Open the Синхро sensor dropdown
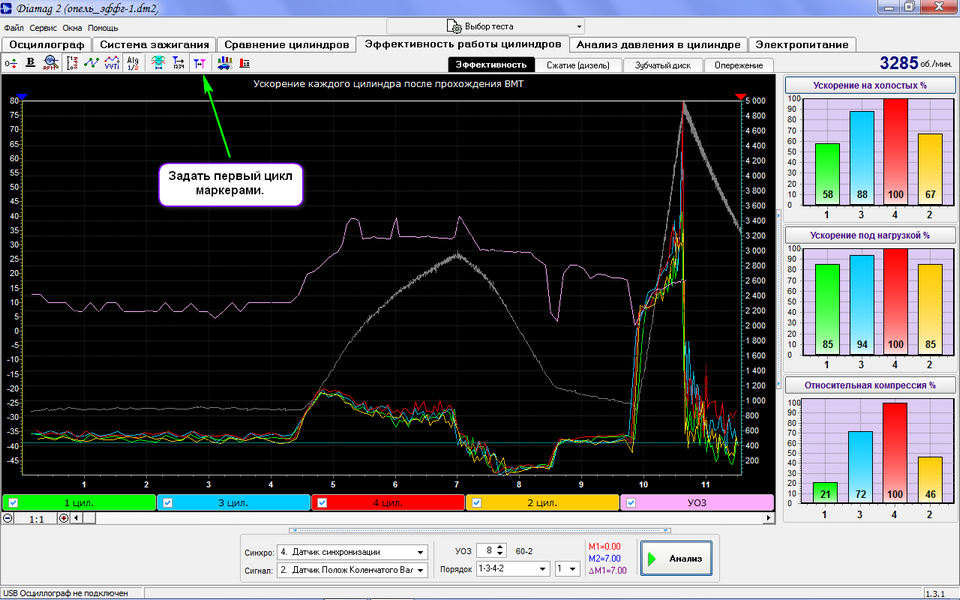The width and height of the screenshot is (960, 600). (352, 552)
